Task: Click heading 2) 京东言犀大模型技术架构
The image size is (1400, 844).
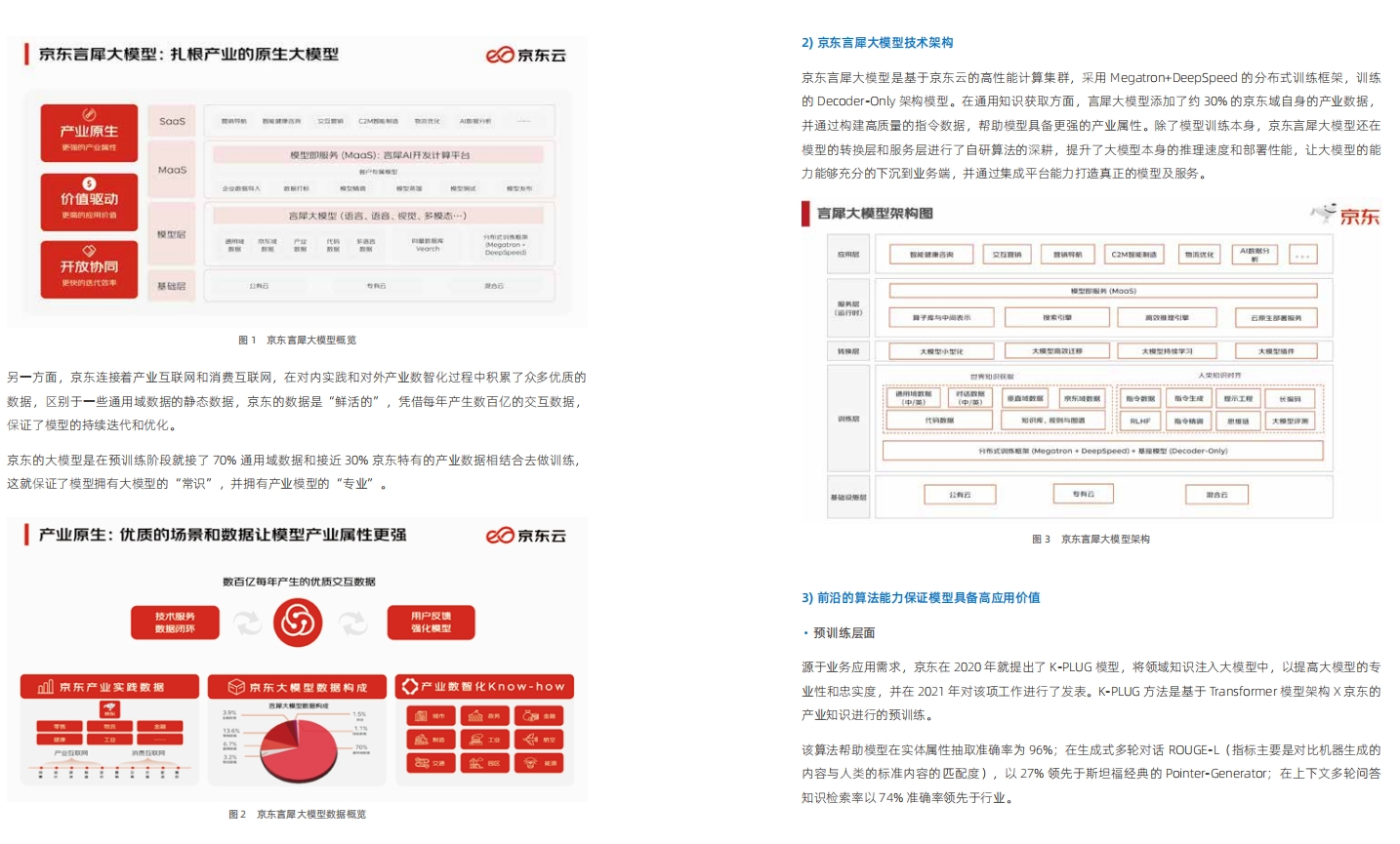Action: pyautogui.click(x=877, y=43)
